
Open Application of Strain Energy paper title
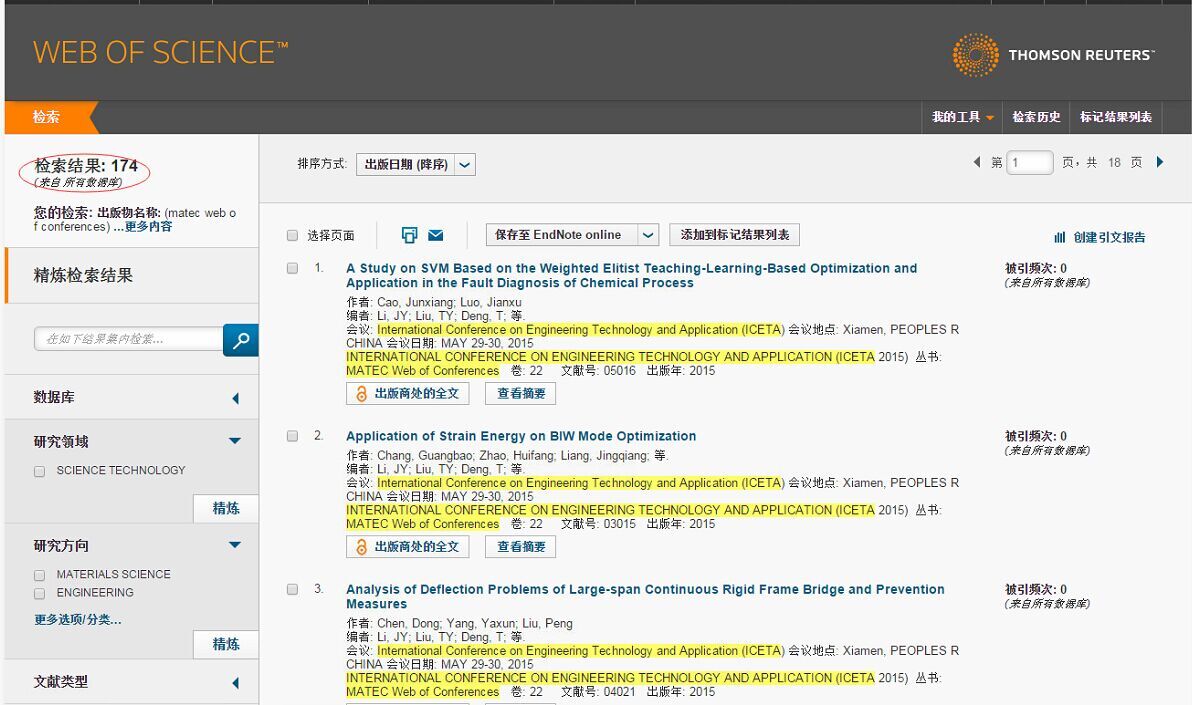[x=521, y=436]
